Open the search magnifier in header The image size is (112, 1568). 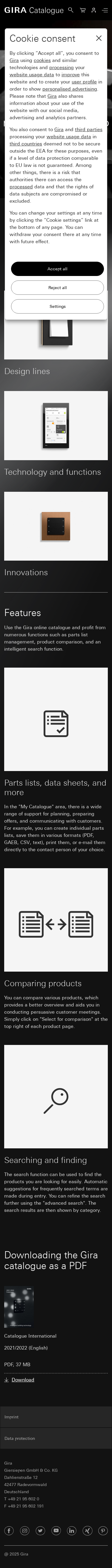point(70,10)
